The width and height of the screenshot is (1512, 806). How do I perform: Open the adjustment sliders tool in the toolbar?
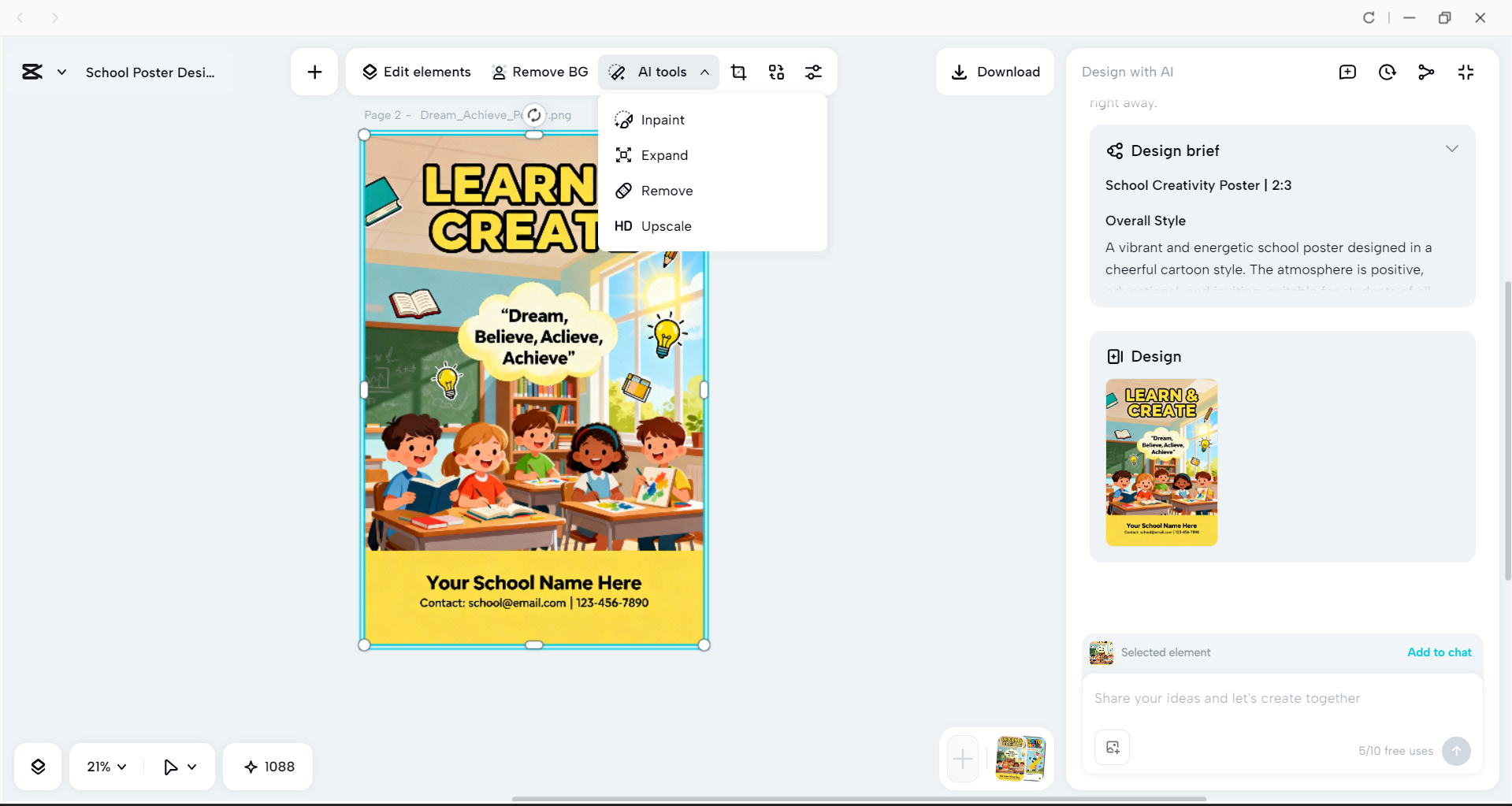pos(814,72)
